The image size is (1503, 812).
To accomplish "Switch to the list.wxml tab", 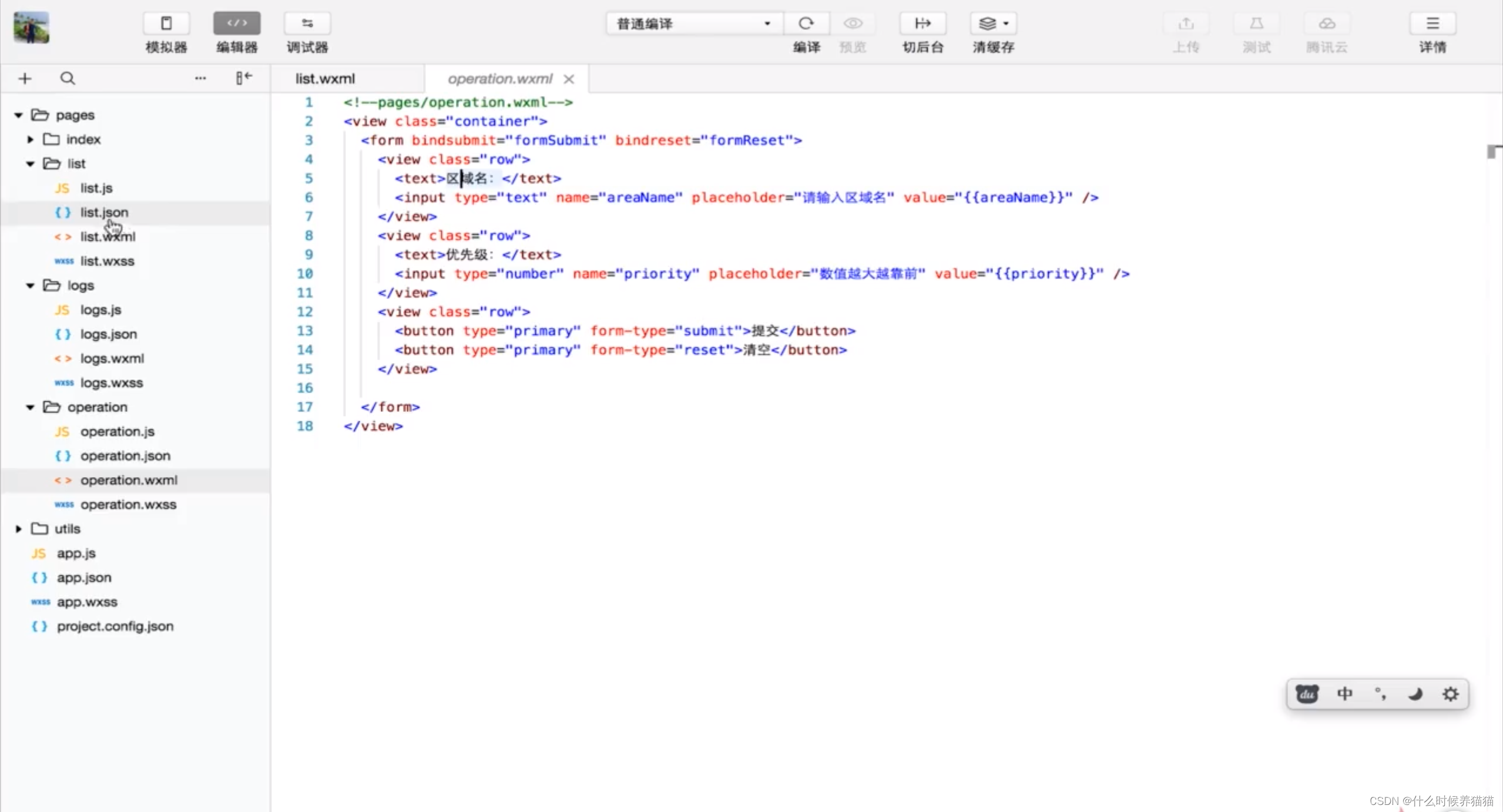I will (325, 79).
